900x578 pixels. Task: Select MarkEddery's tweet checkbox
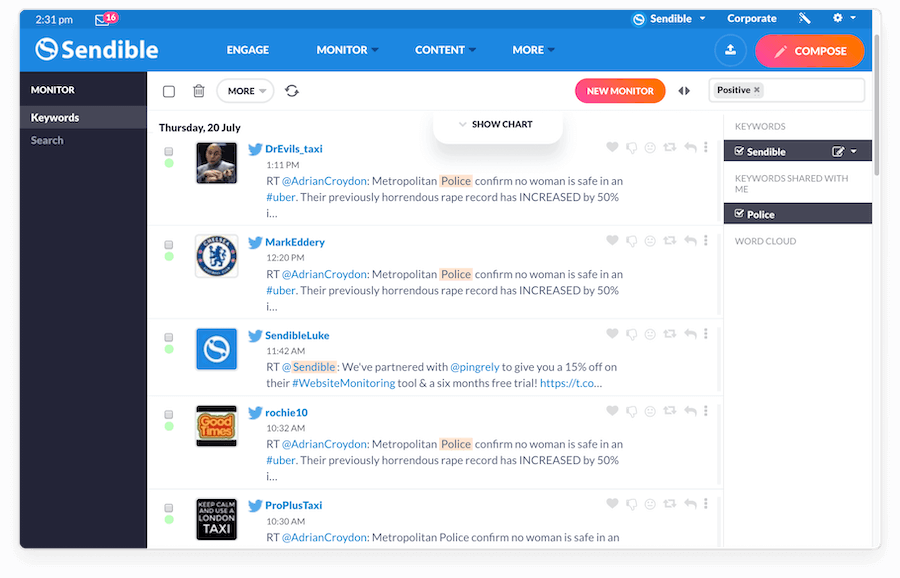point(169,245)
